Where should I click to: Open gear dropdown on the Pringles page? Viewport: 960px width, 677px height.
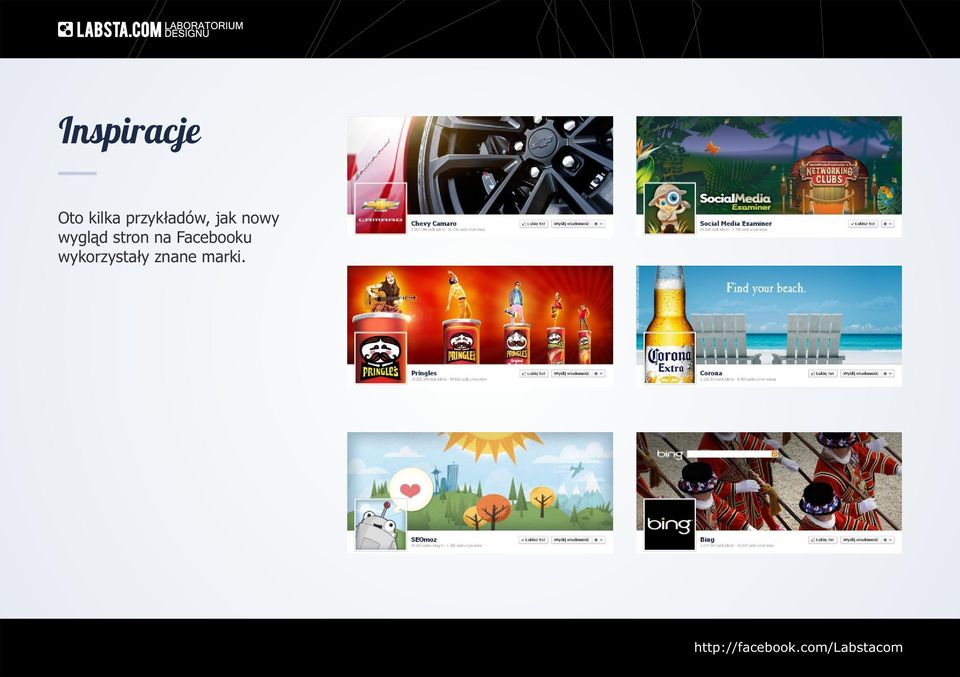tap(598, 373)
